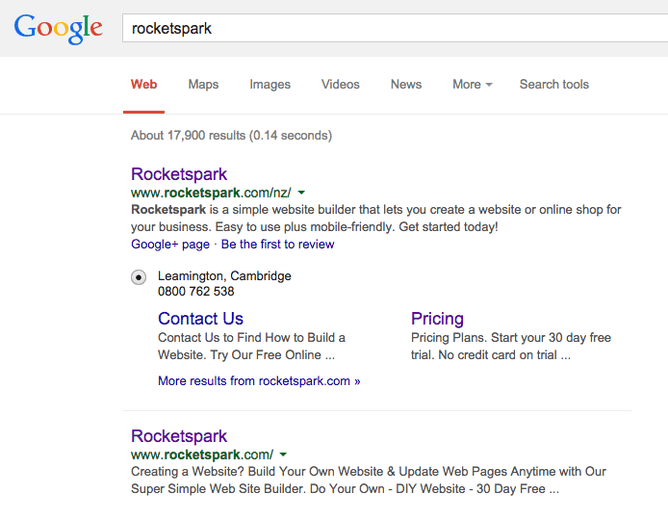Click Be the first to review

278,244
